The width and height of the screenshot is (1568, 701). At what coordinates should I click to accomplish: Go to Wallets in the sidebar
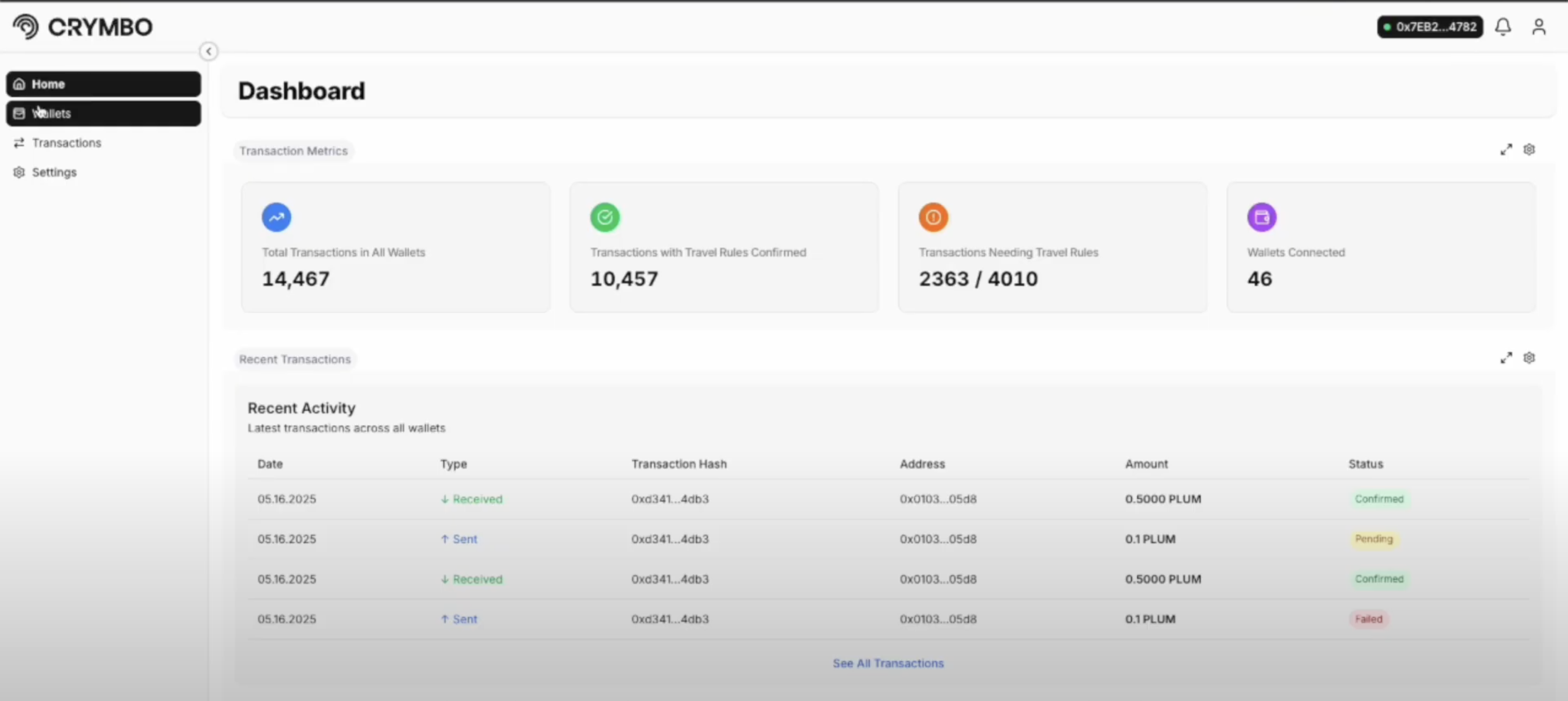click(104, 114)
